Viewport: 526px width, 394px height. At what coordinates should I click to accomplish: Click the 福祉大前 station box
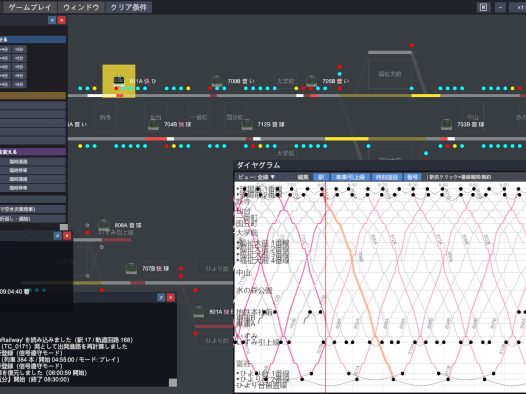click(x=390, y=74)
